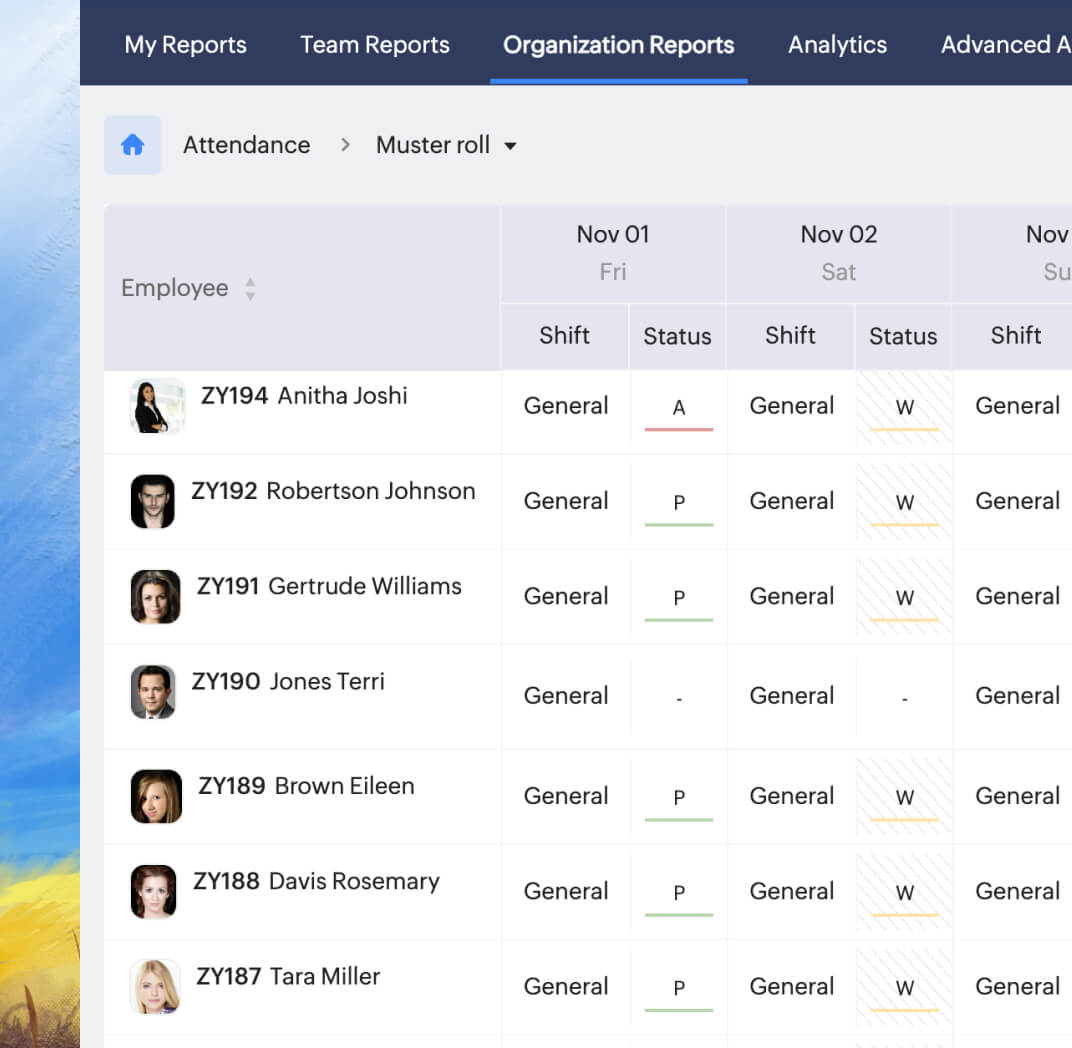1072x1048 pixels.
Task: Click Davis Rosemary's avatar
Action: (x=154, y=891)
